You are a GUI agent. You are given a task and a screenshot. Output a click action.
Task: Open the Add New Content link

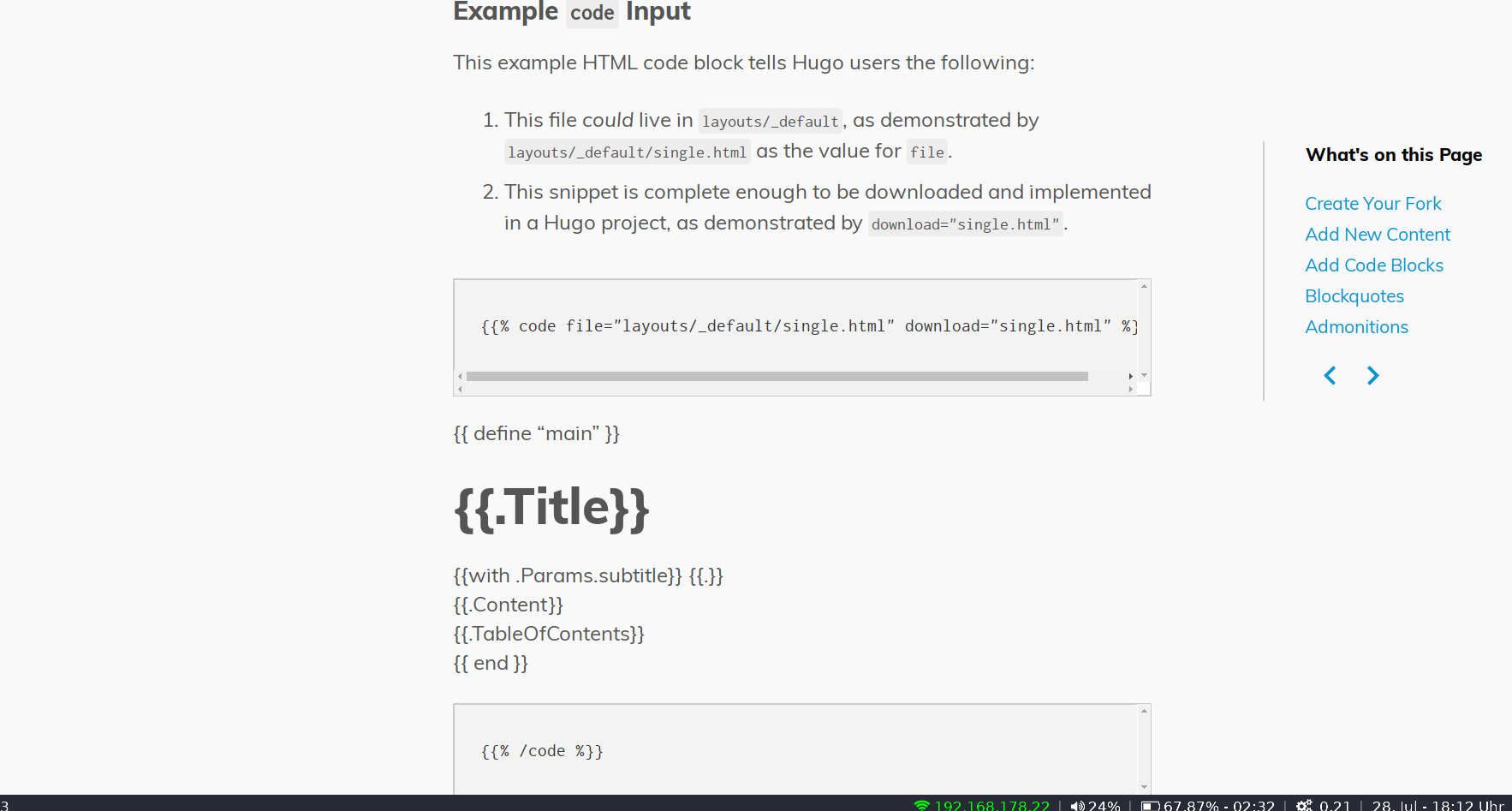click(x=1377, y=234)
